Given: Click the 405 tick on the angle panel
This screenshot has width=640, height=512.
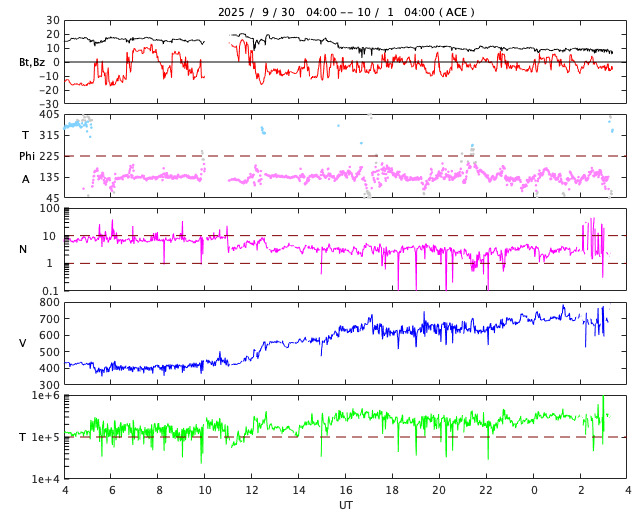Looking at the screenshot, I should coord(49,115).
